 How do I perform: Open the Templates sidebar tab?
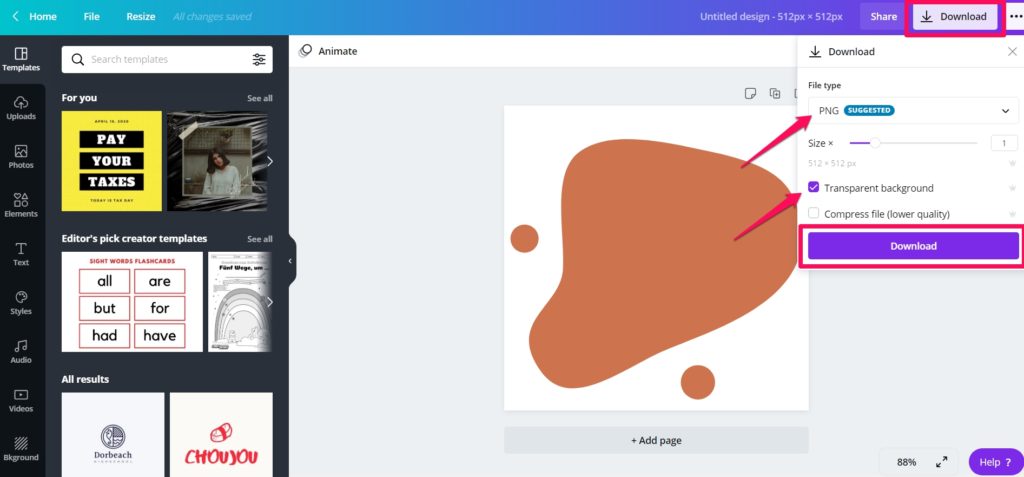tap(21, 59)
